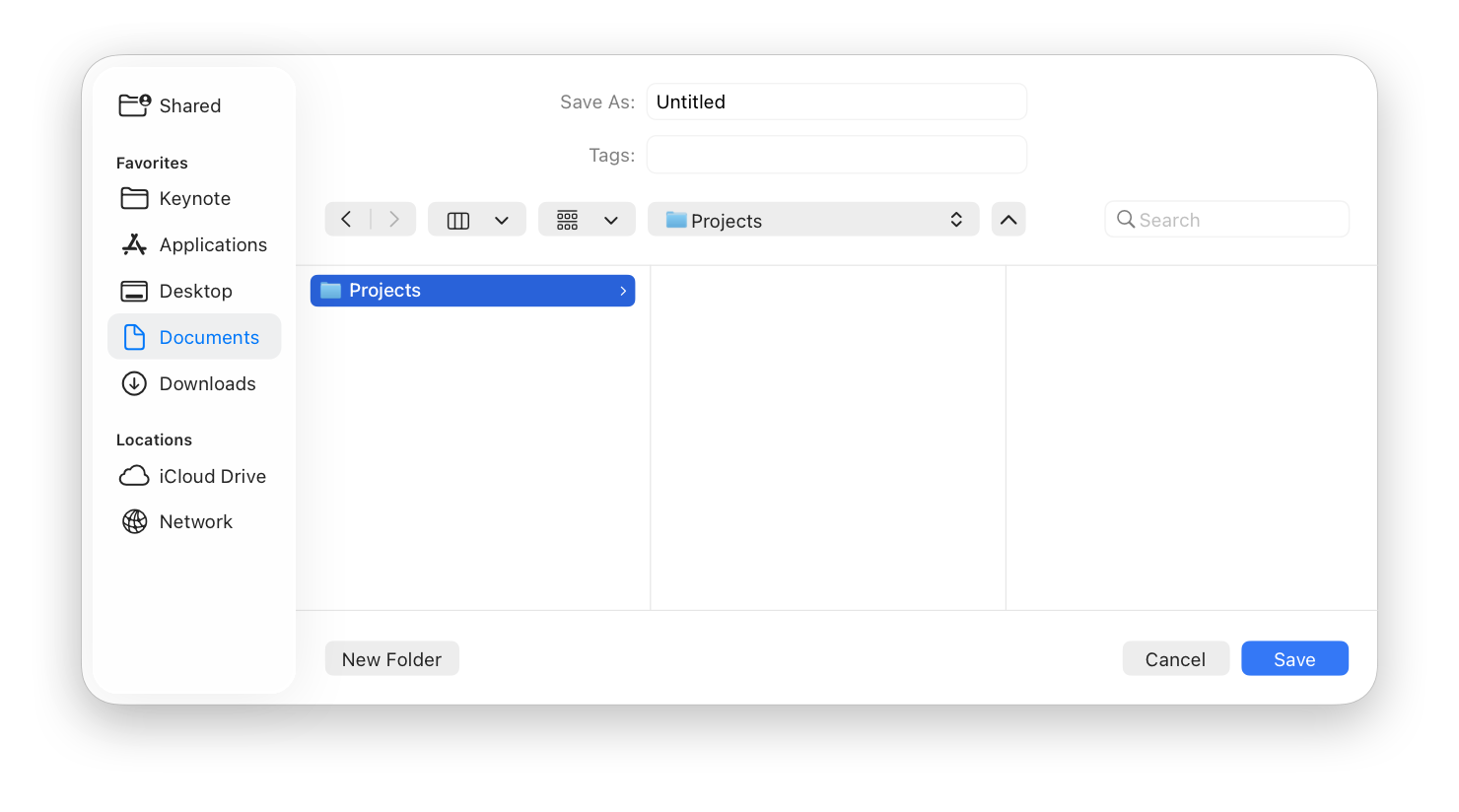Open the Projects path pop-up menu
The height and width of the screenshot is (812, 1459).
tap(812, 219)
